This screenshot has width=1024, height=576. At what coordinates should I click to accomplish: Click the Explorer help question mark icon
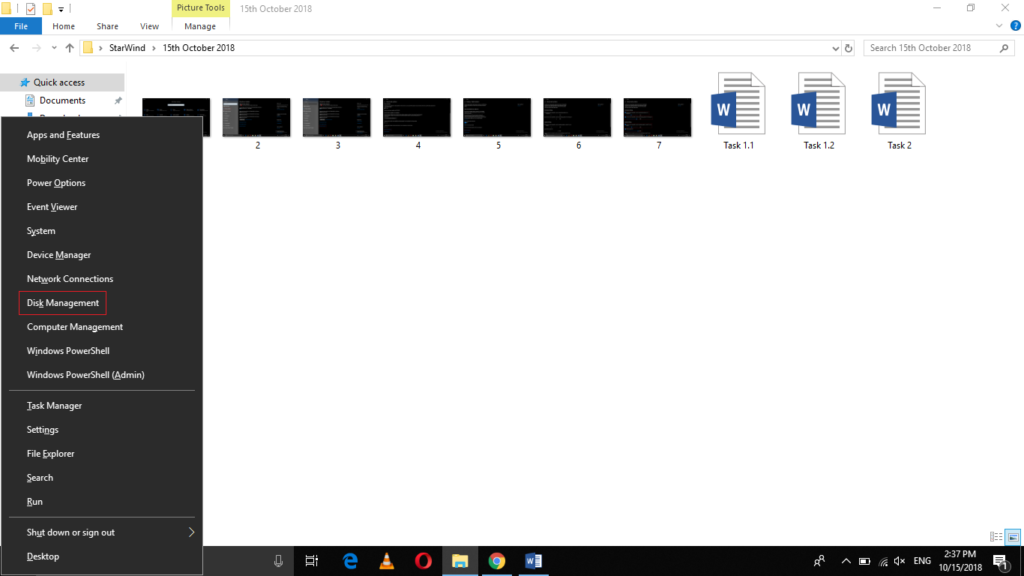[x=1015, y=26]
